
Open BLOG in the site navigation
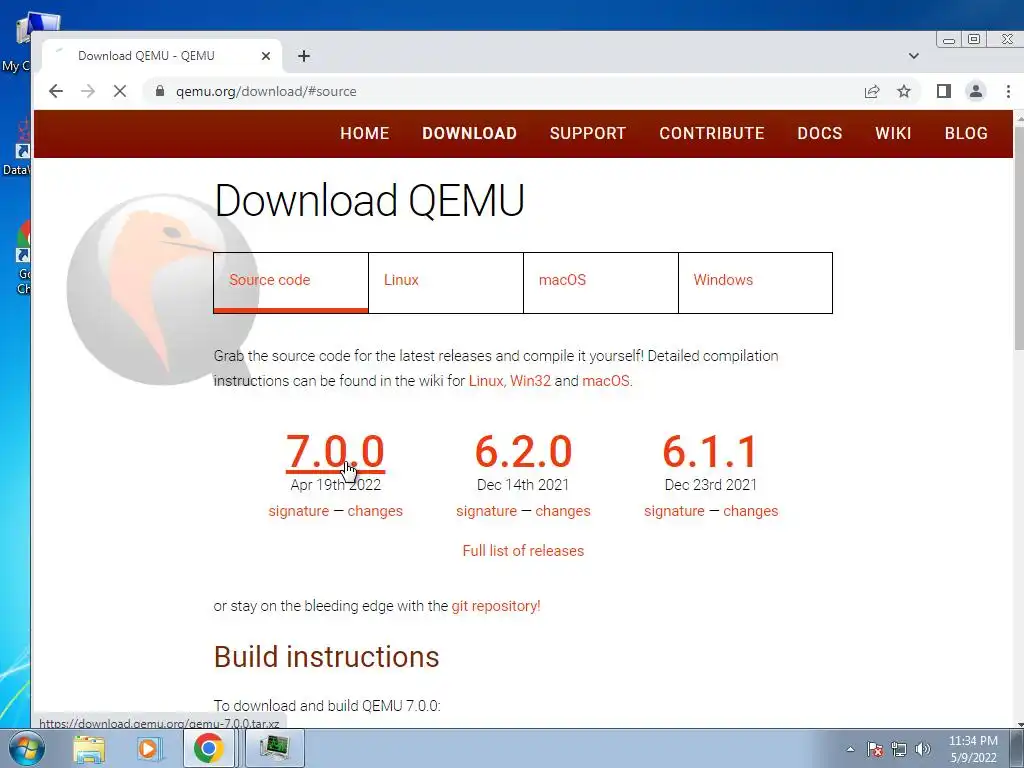tap(966, 133)
